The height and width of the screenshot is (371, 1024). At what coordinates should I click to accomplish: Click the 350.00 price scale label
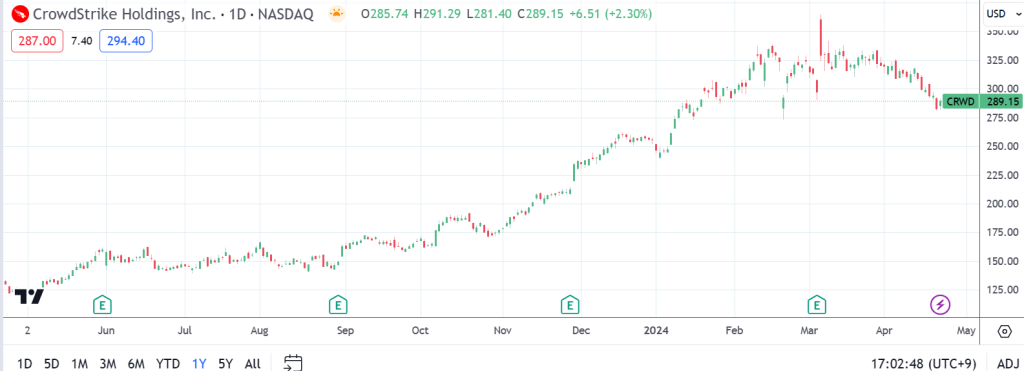pyautogui.click(x=1002, y=31)
